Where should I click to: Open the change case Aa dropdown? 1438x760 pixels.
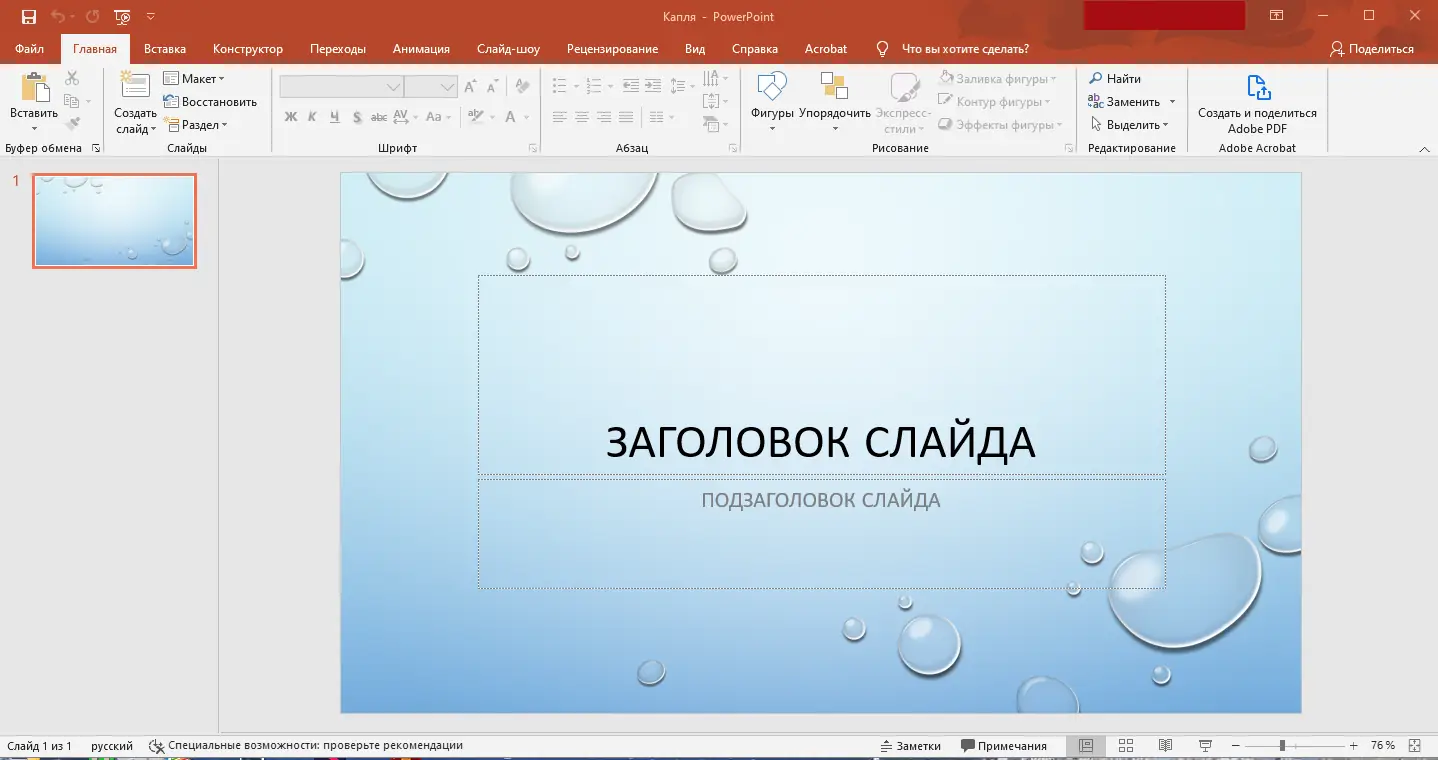437,117
